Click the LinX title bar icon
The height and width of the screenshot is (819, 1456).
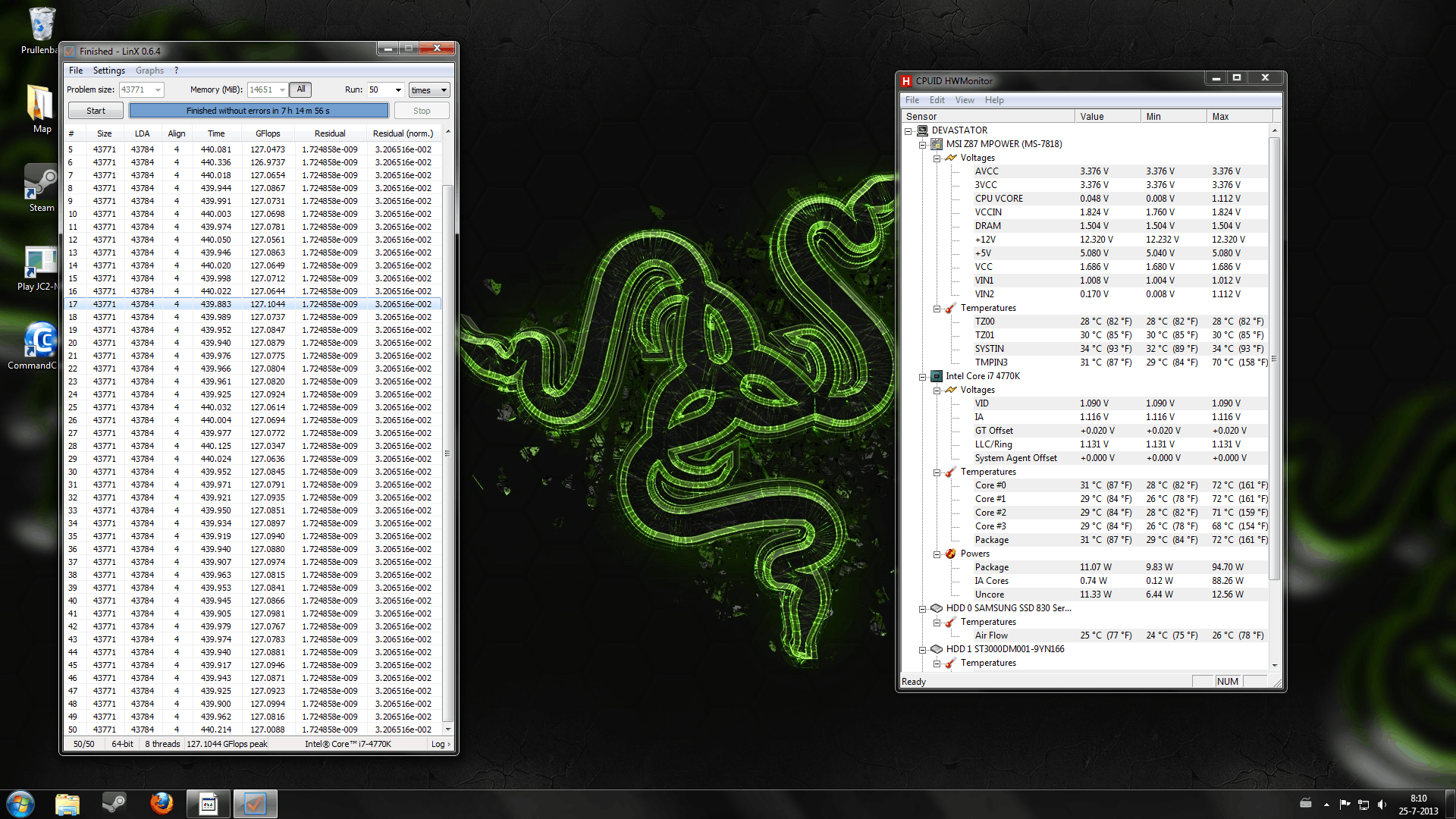point(71,52)
